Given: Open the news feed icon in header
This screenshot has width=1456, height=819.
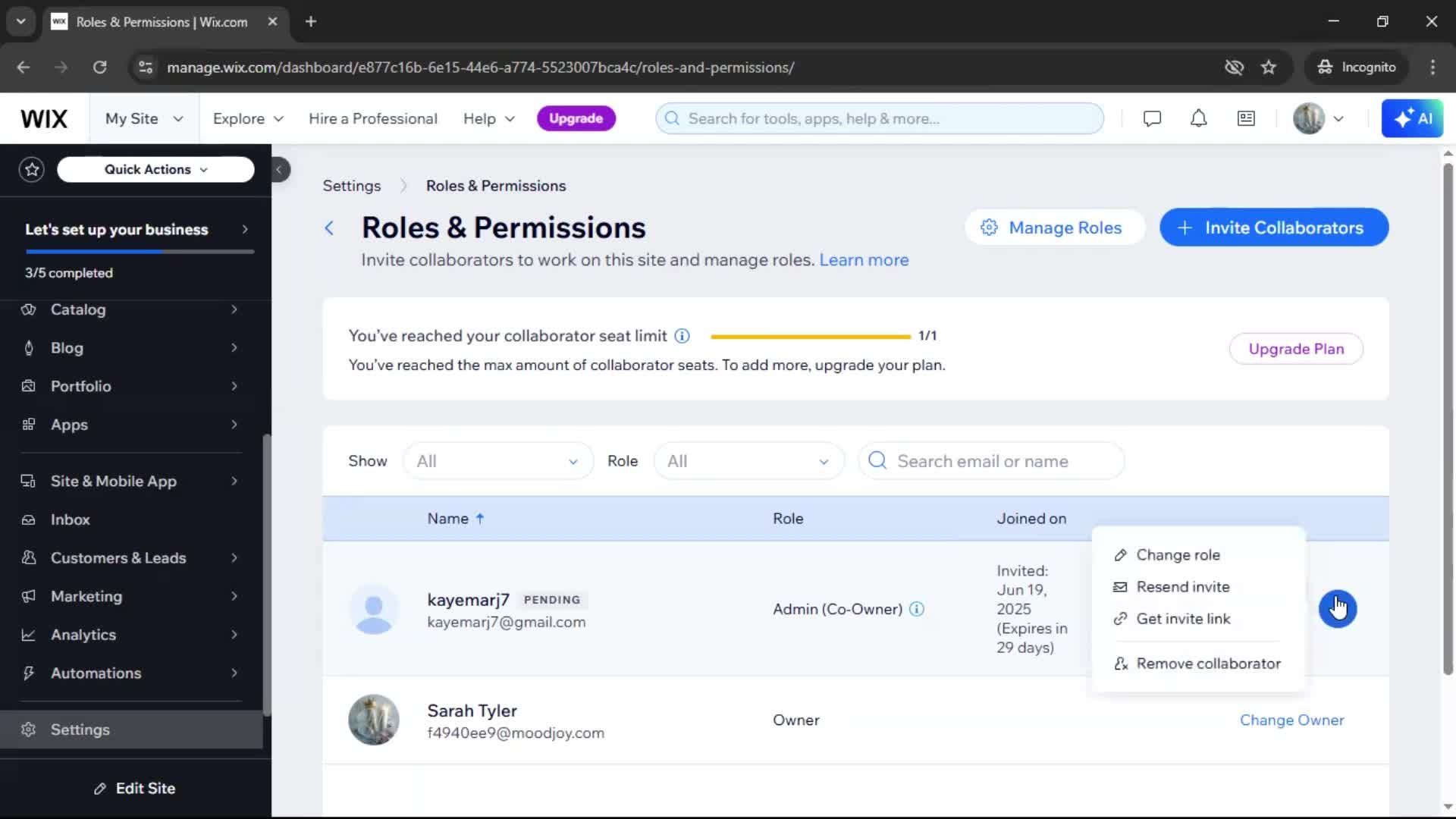Looking at the screenshot, I should (1246, 119).
